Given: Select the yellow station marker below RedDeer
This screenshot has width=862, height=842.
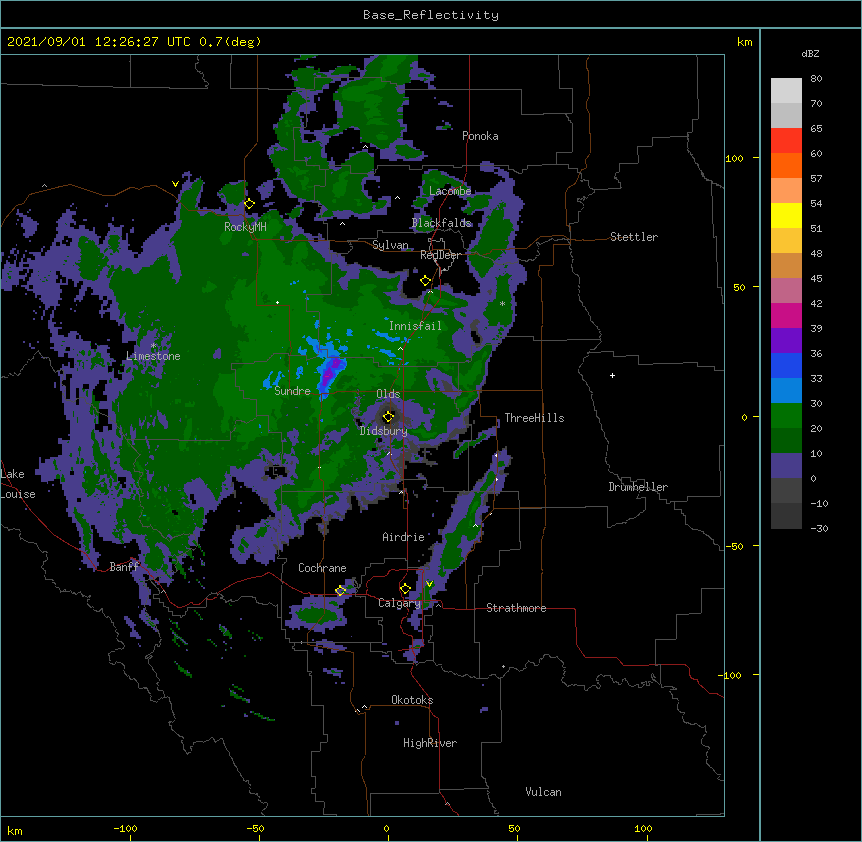Looking at the screenshot, I should point(426,281).
